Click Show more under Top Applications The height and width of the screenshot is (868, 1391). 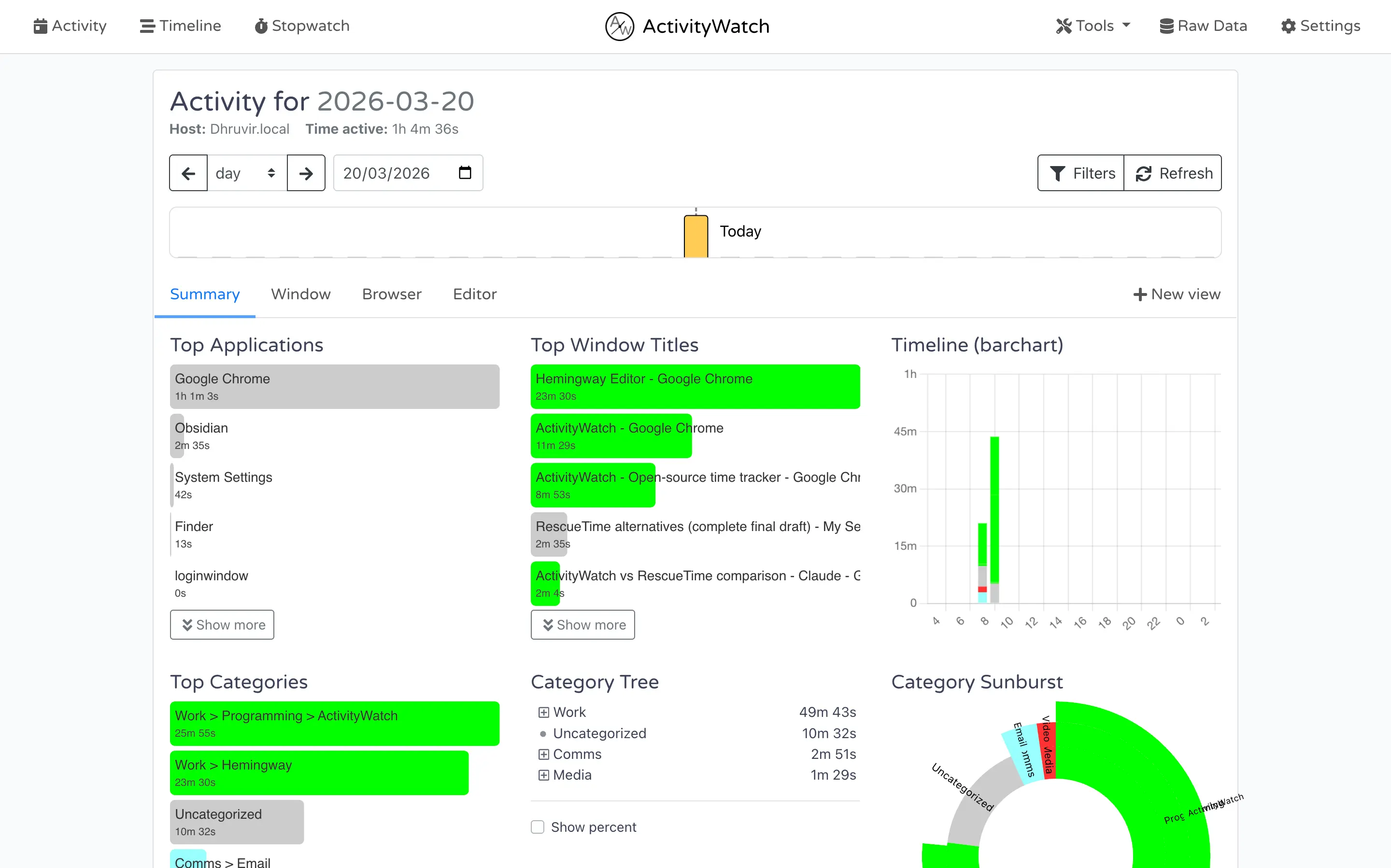(222, 625)
